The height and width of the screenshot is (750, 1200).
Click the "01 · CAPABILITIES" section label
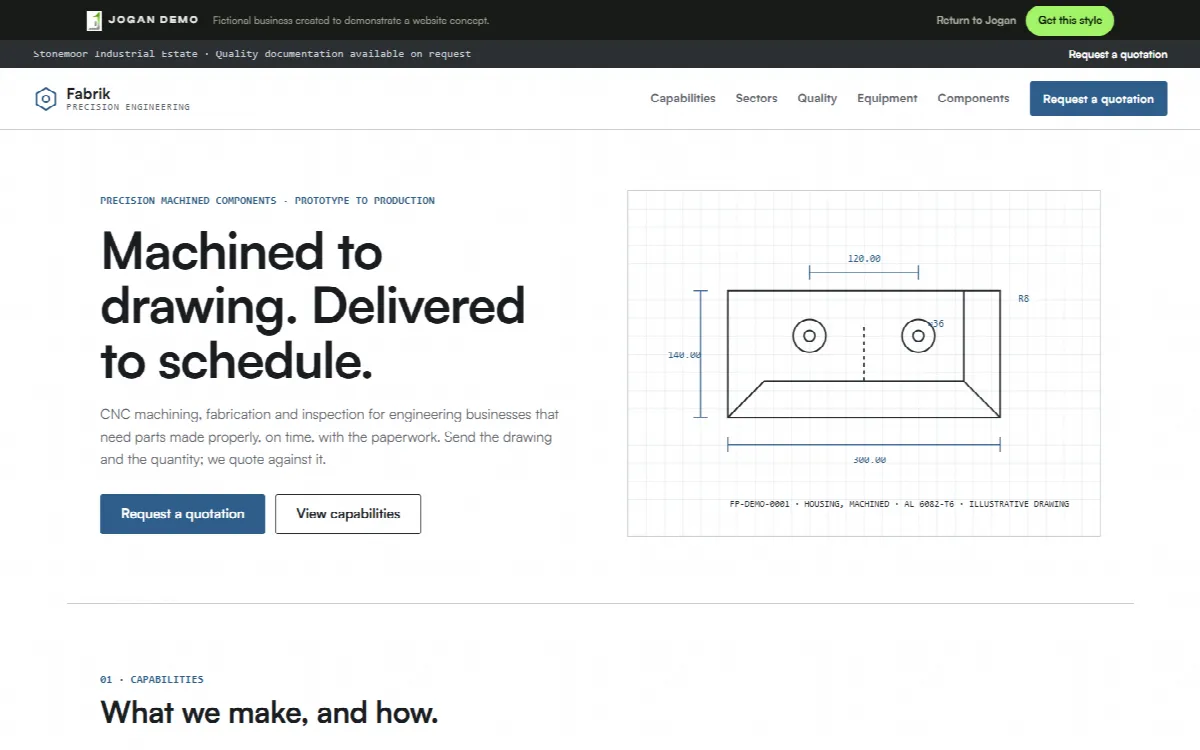(x=152, y=679)
